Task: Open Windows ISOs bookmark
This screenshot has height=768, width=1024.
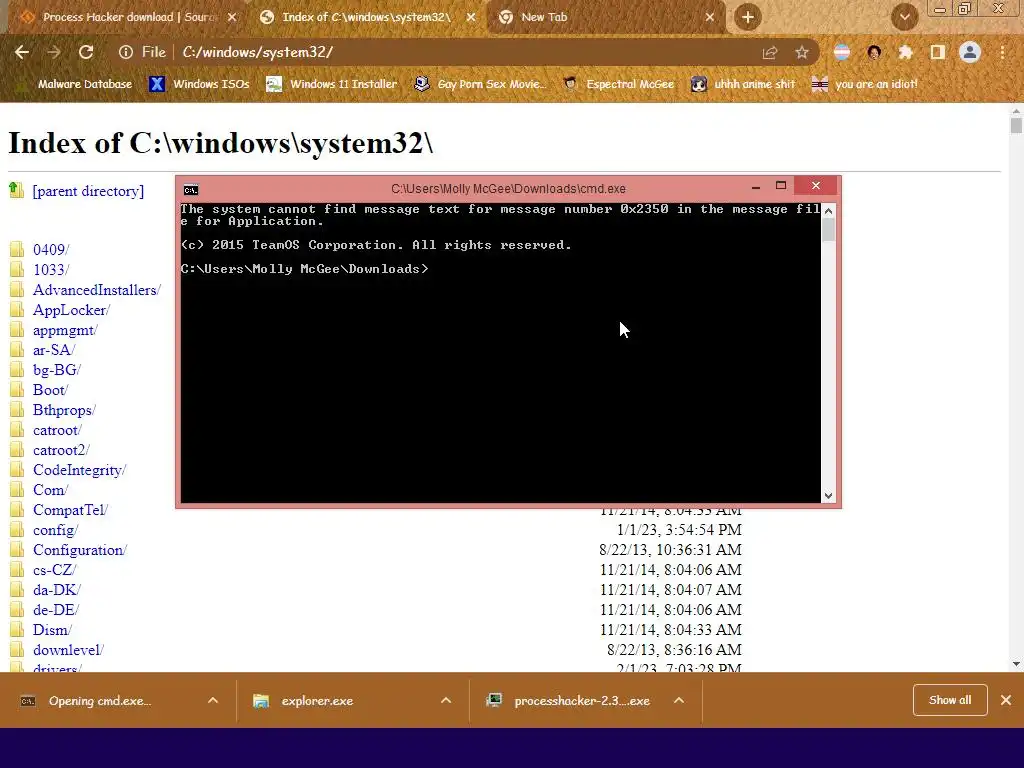Action: 199,84
